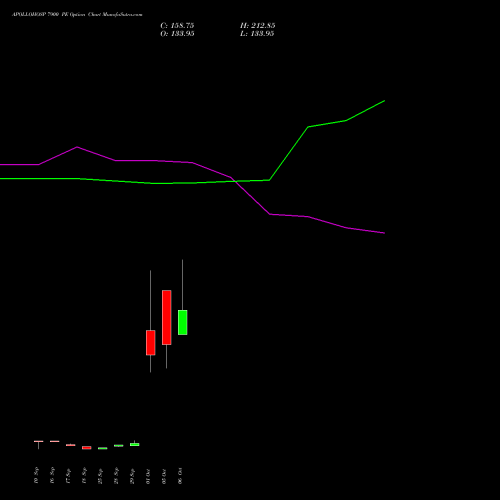Click the small green candle above 25 Sep

pyautogui.click(x=103, y=448)
